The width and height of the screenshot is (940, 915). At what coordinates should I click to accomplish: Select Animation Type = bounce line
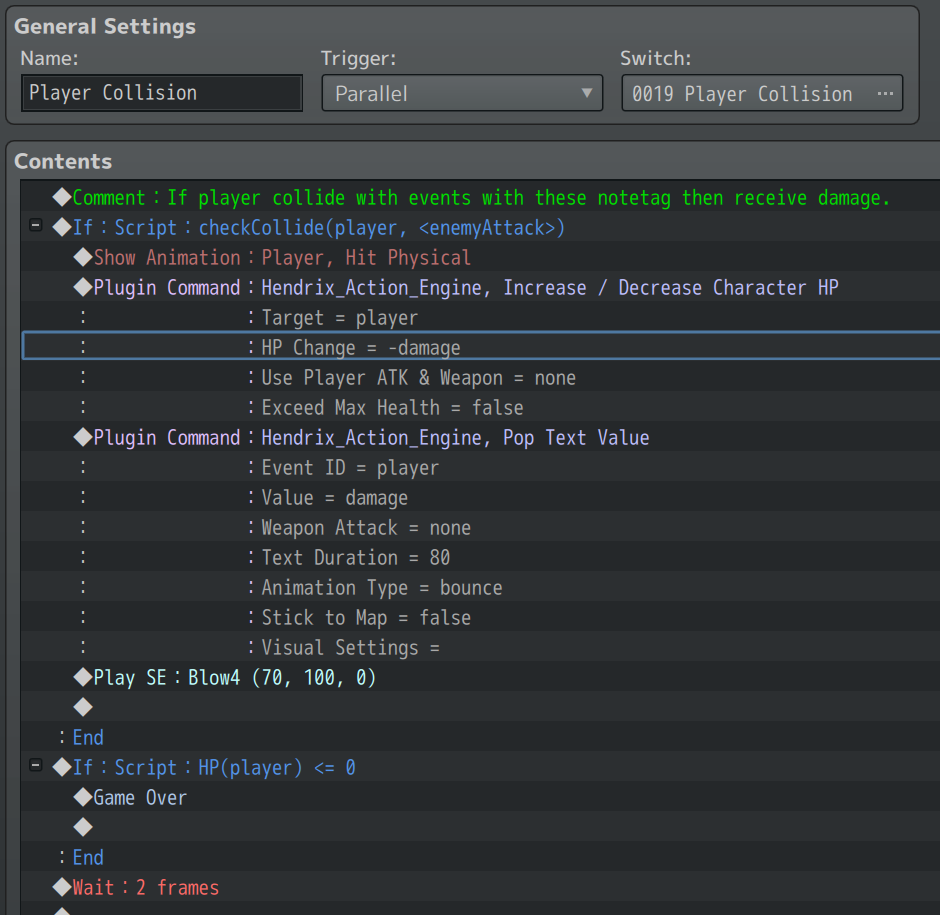click(x=480, y=587)
